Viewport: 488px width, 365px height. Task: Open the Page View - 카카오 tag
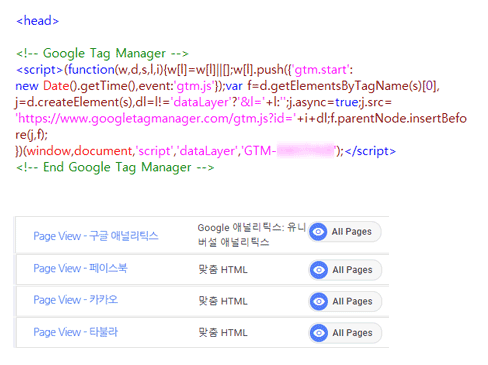76,300
